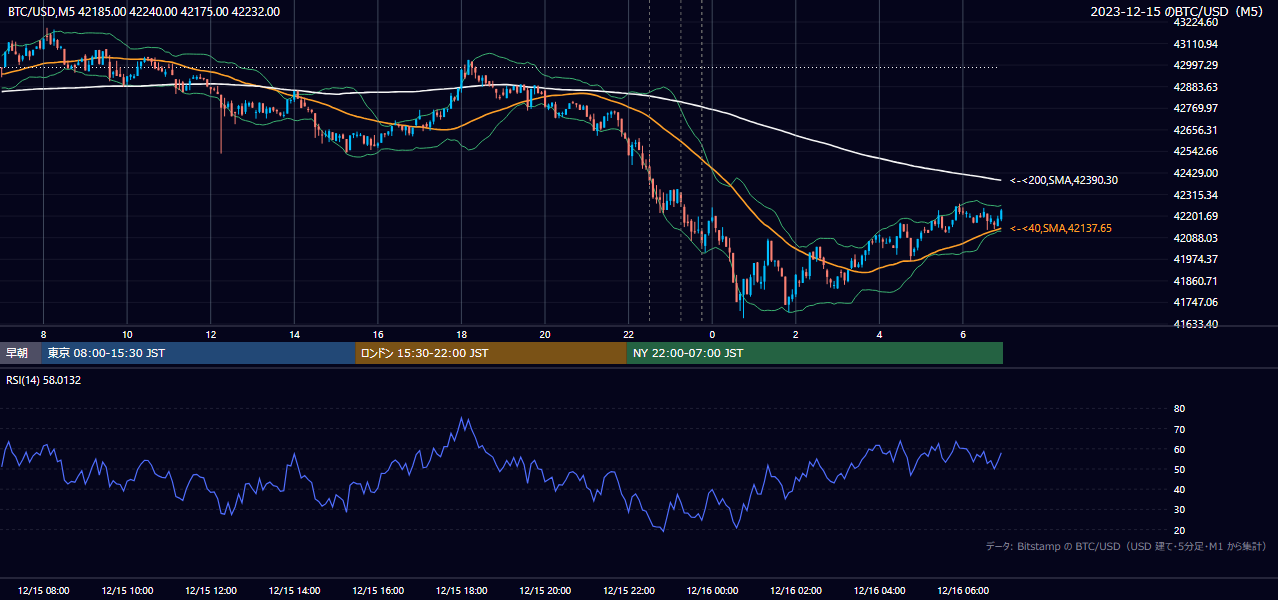Click the 200 SMA 42390.30 label
This screenshot has width=1278, height=600.
pos(1064,181)
